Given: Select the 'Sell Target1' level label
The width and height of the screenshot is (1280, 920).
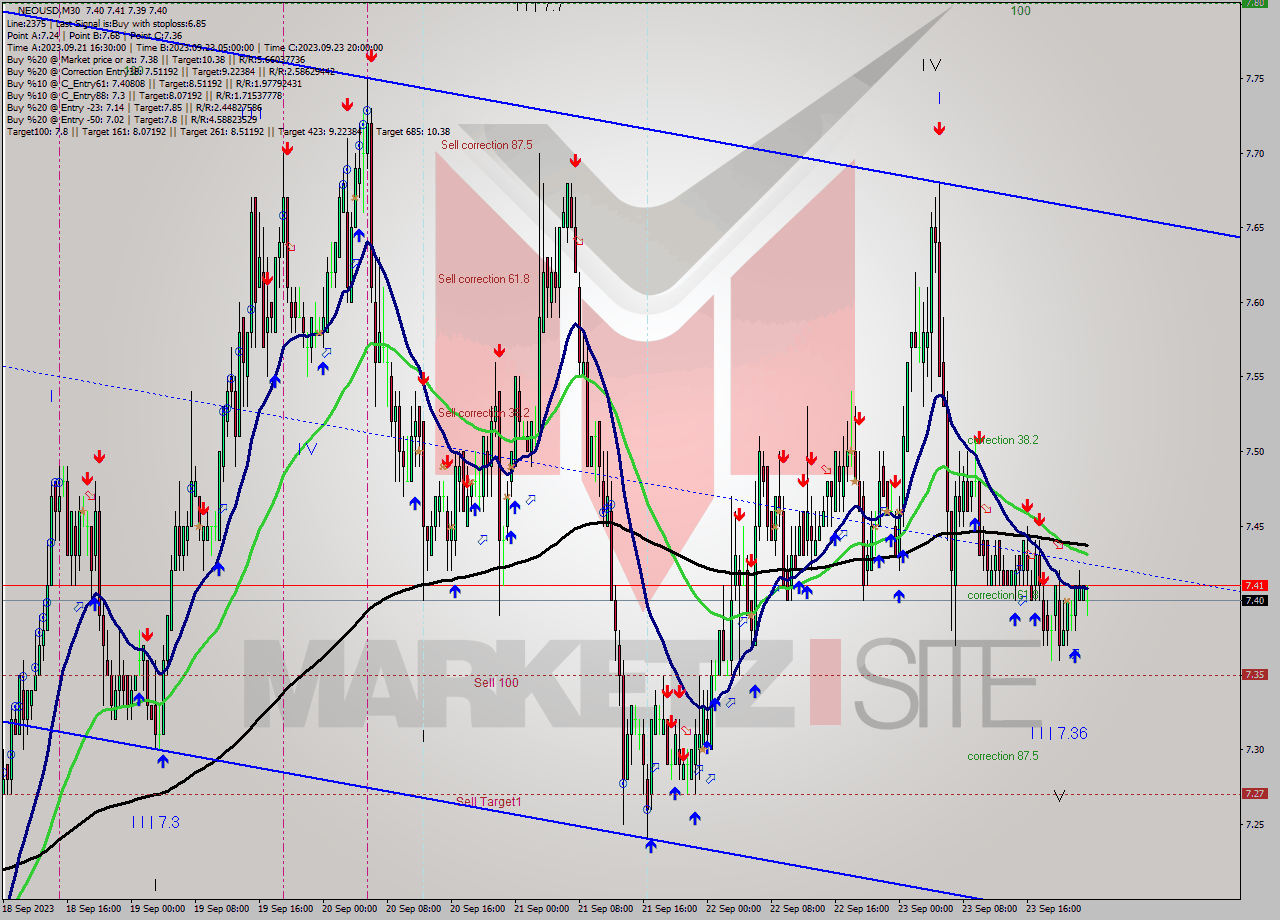Looking at the screenshot, I should (x=488, y=802).
